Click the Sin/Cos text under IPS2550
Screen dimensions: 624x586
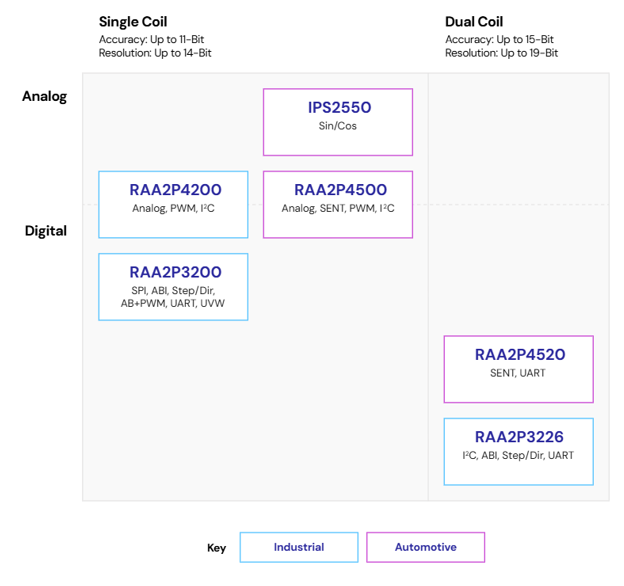(338, 126)
